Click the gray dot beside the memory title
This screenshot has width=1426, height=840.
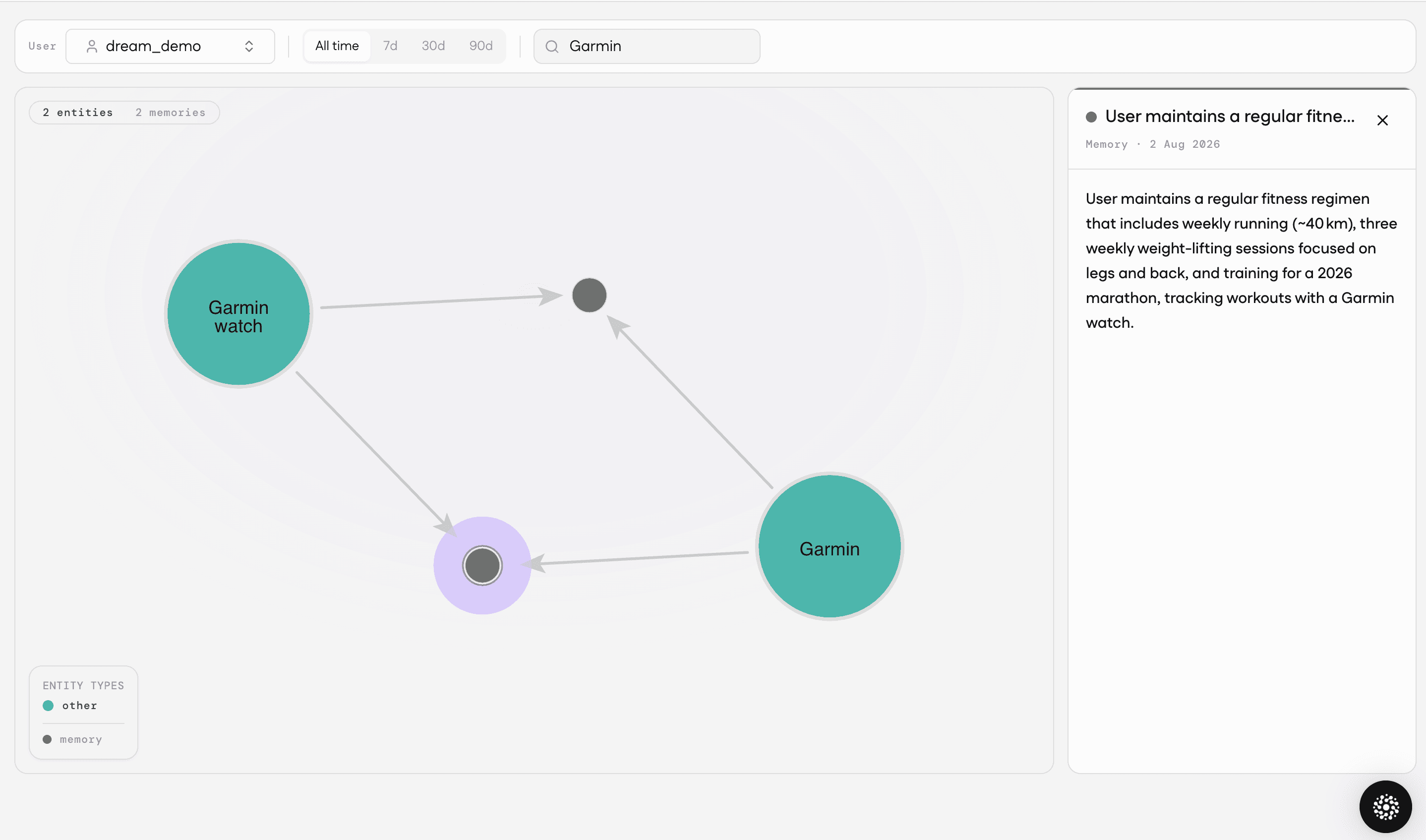pos(1091,117)
